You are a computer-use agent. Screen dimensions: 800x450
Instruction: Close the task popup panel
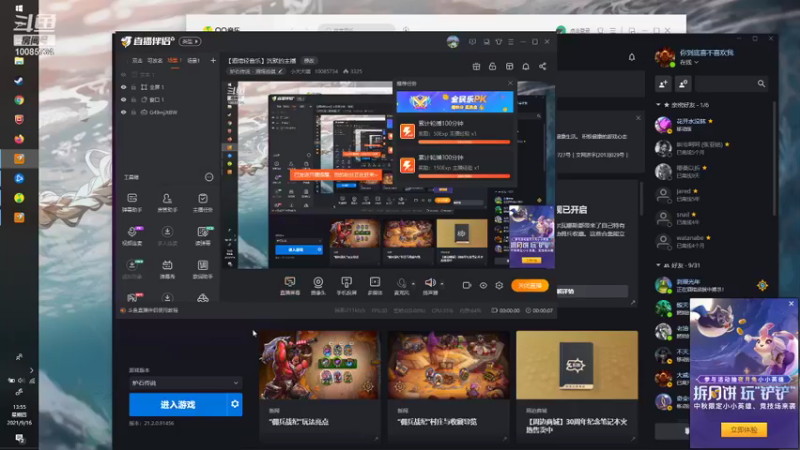[x=510, y=83]
